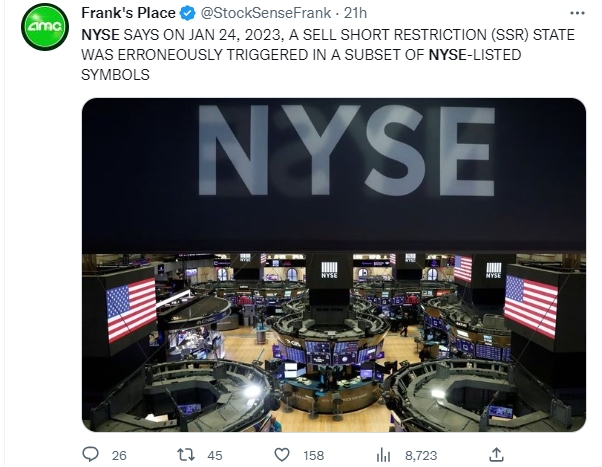Viewport: 602px width, 467px height.
Task: Click the retweet arrows icon
Action: (186, 455)
